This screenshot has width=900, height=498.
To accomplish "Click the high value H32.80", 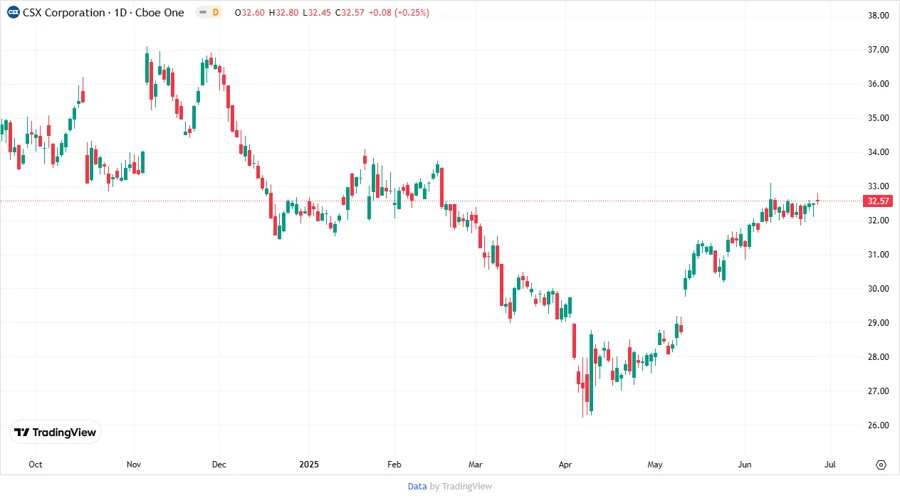I will pyautogui.click(x=284, y=13).
